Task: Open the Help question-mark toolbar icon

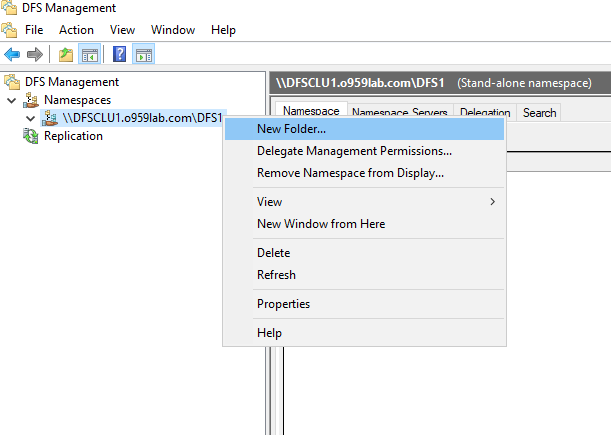Action: (x=120, y=54)
